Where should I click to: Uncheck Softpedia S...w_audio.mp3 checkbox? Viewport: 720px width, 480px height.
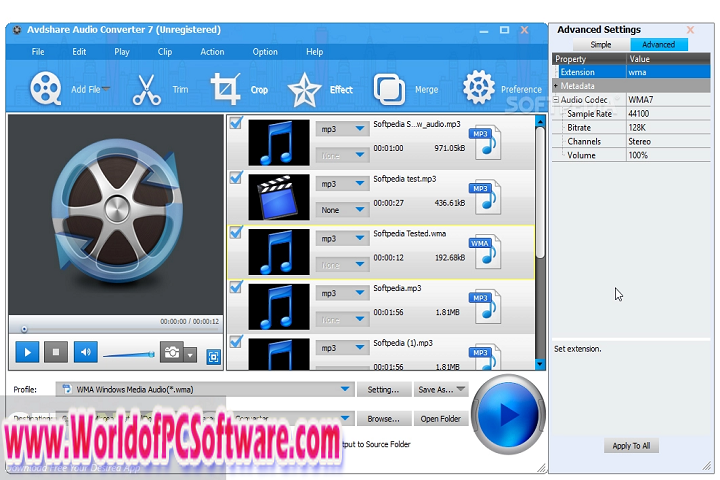click(236, 123)
